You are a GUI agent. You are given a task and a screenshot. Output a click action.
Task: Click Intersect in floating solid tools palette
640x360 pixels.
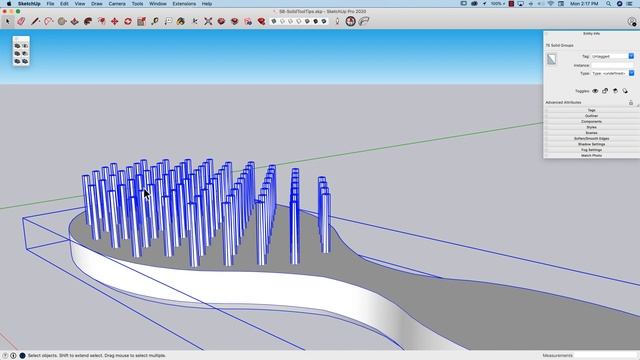(x=25, y=46)
